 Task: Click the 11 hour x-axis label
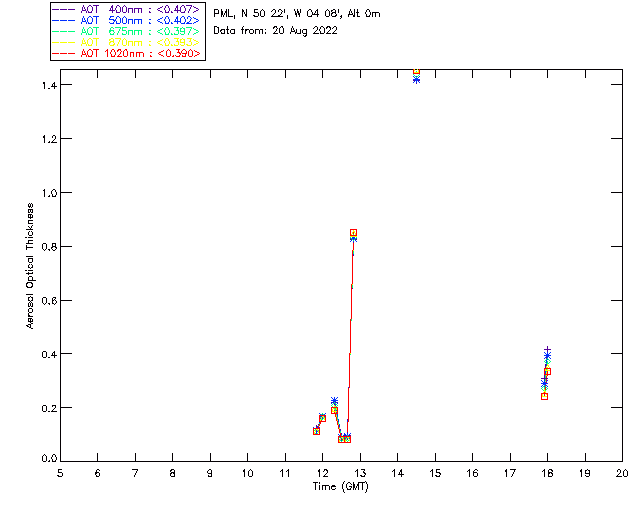tap(285, 473)
